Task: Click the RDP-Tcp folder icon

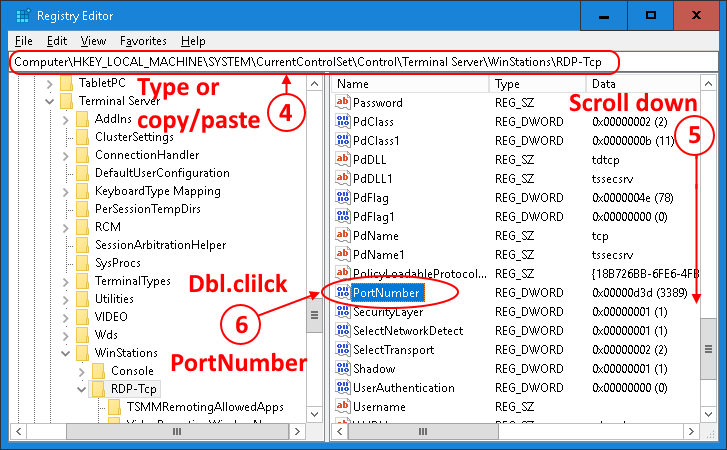Action: pos(98,389)
